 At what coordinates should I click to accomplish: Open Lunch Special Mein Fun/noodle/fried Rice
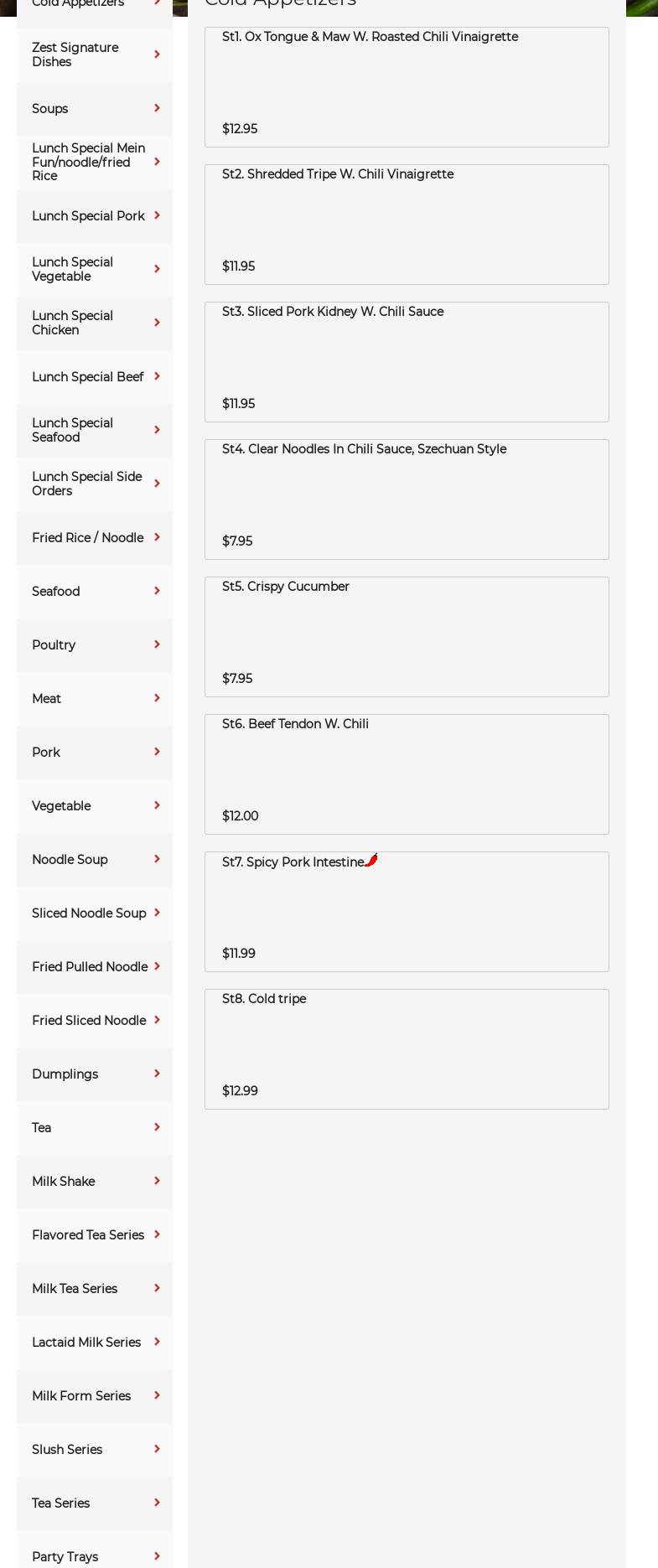(x=88, y=162)
